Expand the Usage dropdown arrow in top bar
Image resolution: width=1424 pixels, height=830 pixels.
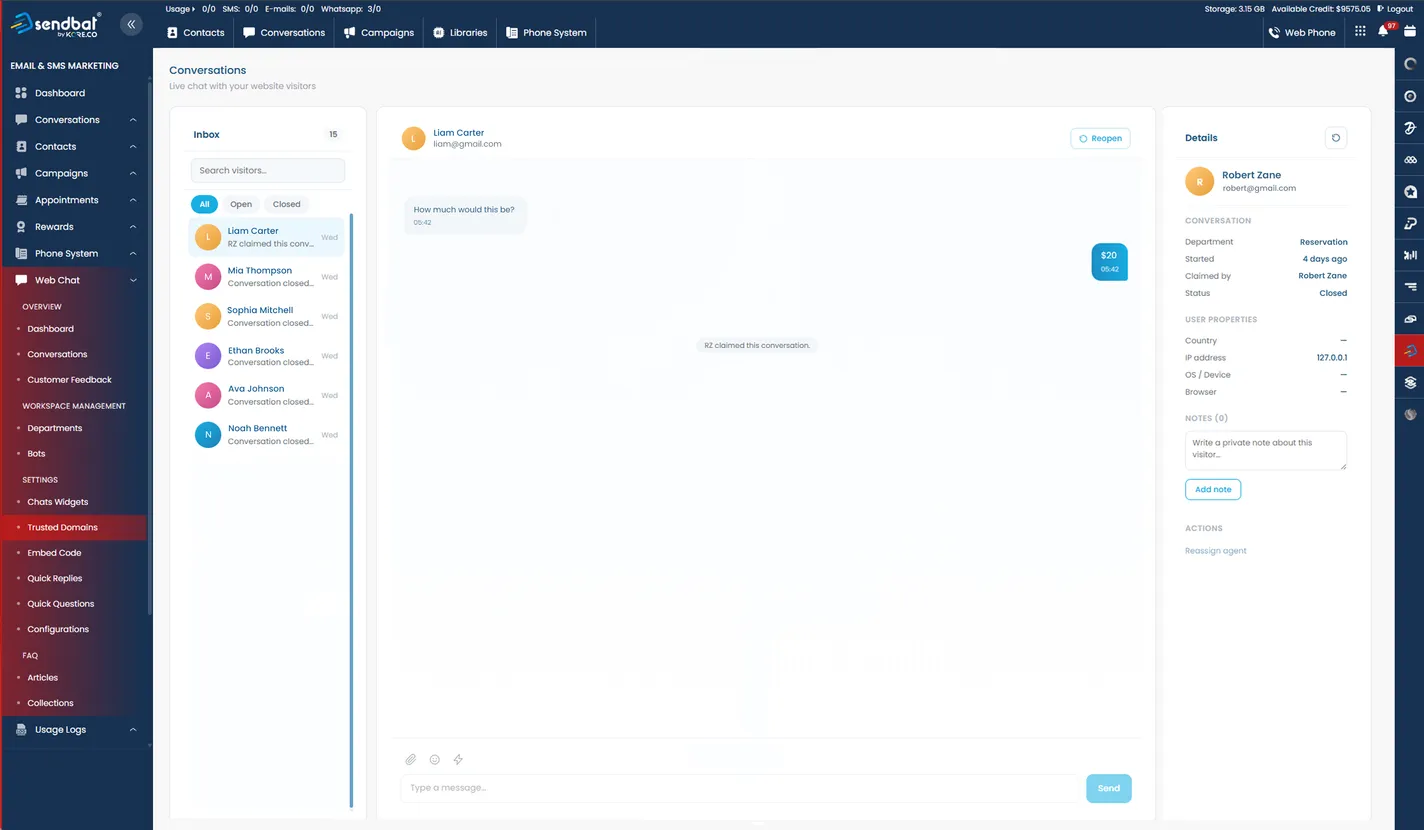195,9
